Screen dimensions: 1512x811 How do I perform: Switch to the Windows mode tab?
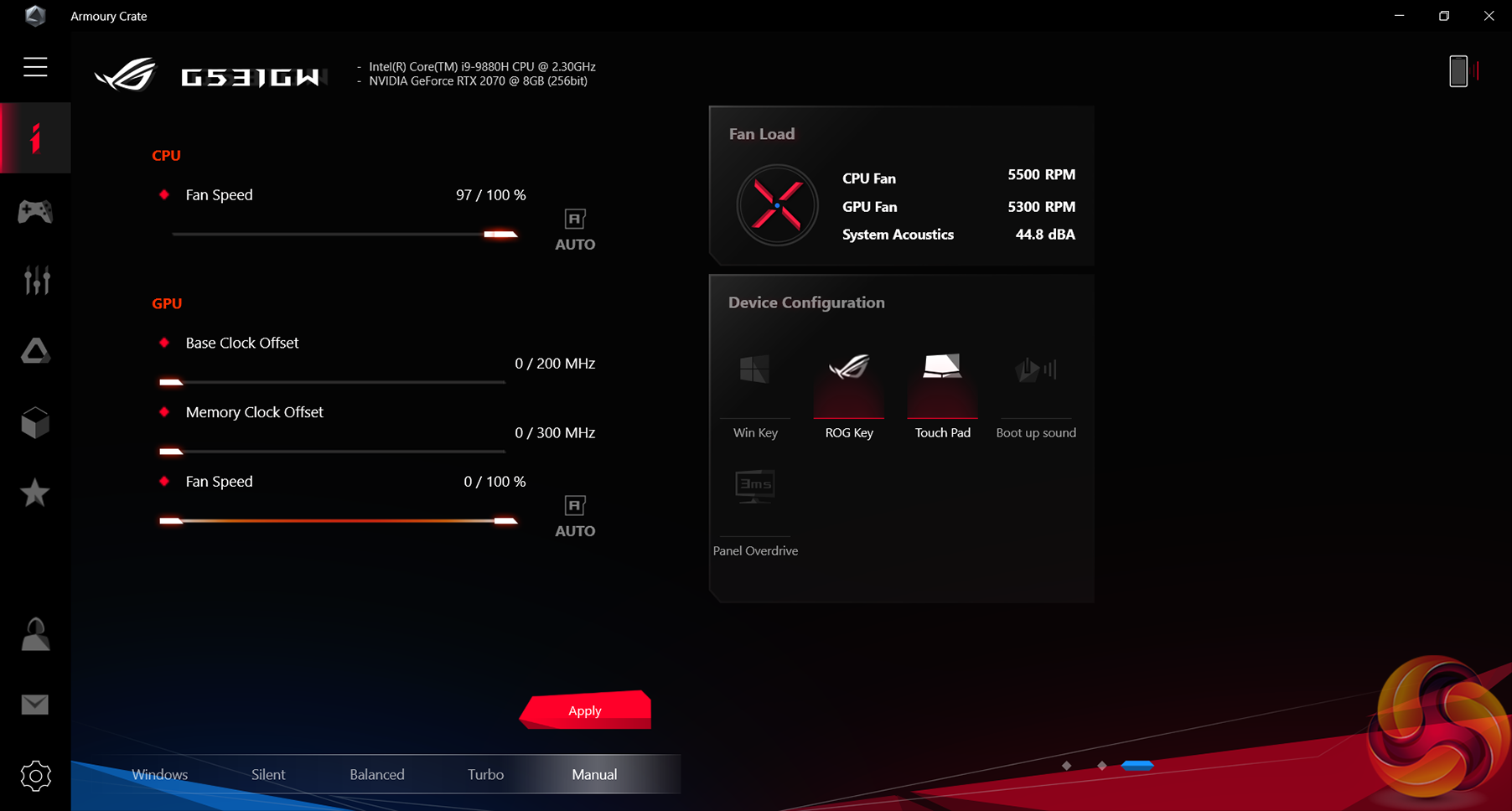[159, 774]
